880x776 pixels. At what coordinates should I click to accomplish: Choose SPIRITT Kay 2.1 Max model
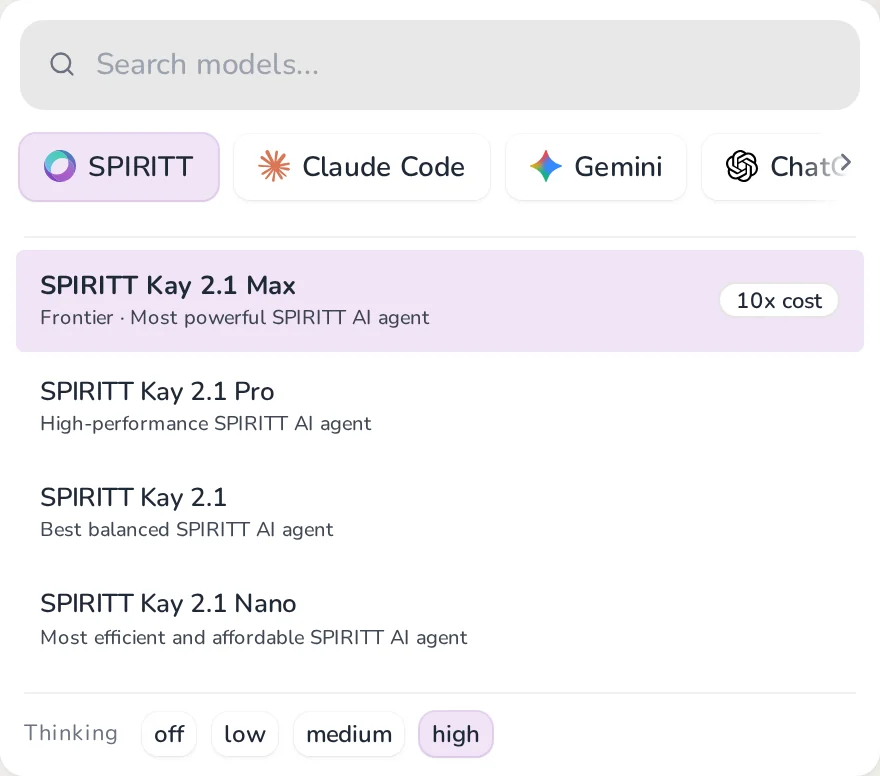[x=440, y=301]
